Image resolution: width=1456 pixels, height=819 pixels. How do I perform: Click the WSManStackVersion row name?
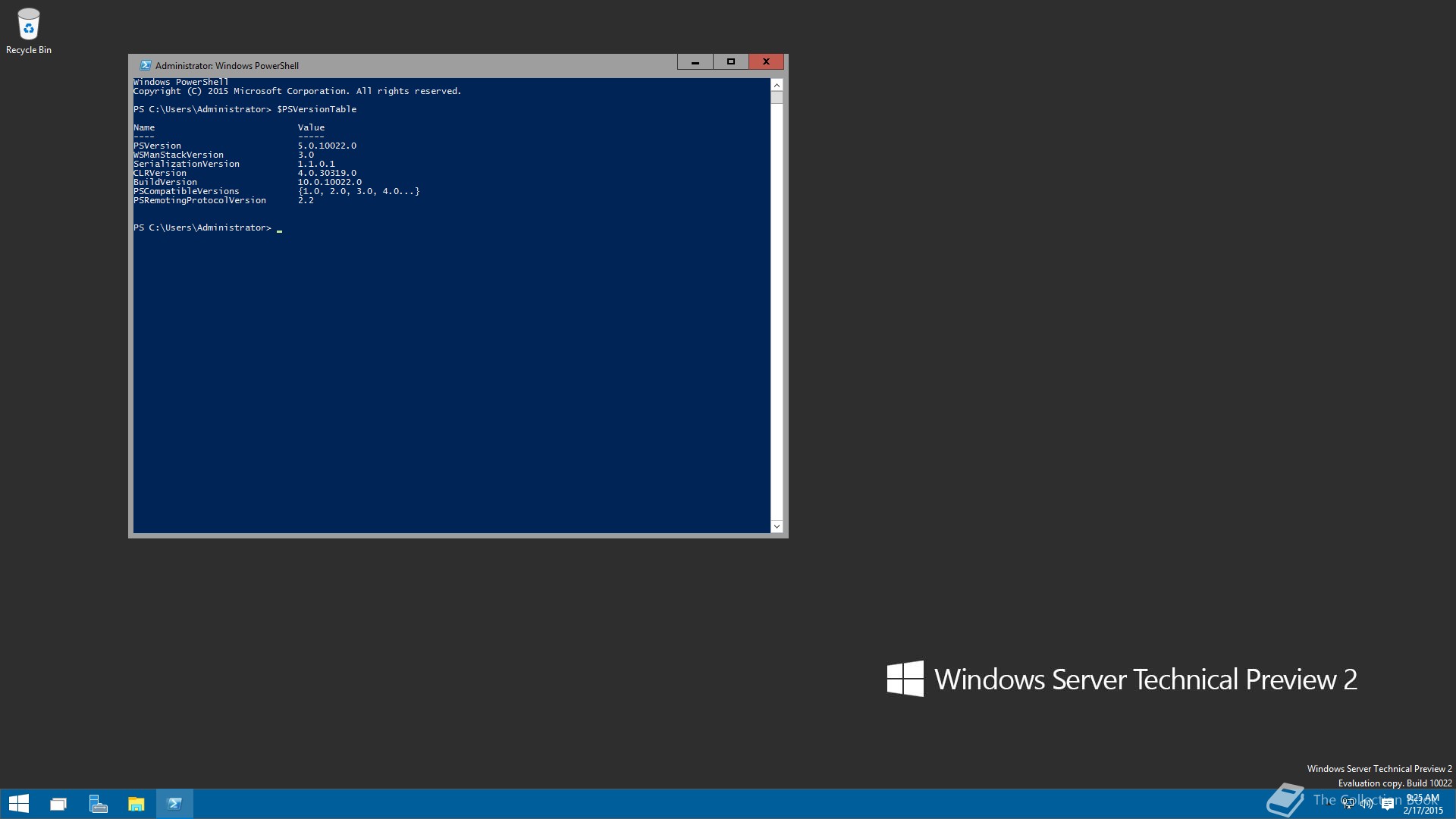(x=178, y=155)
